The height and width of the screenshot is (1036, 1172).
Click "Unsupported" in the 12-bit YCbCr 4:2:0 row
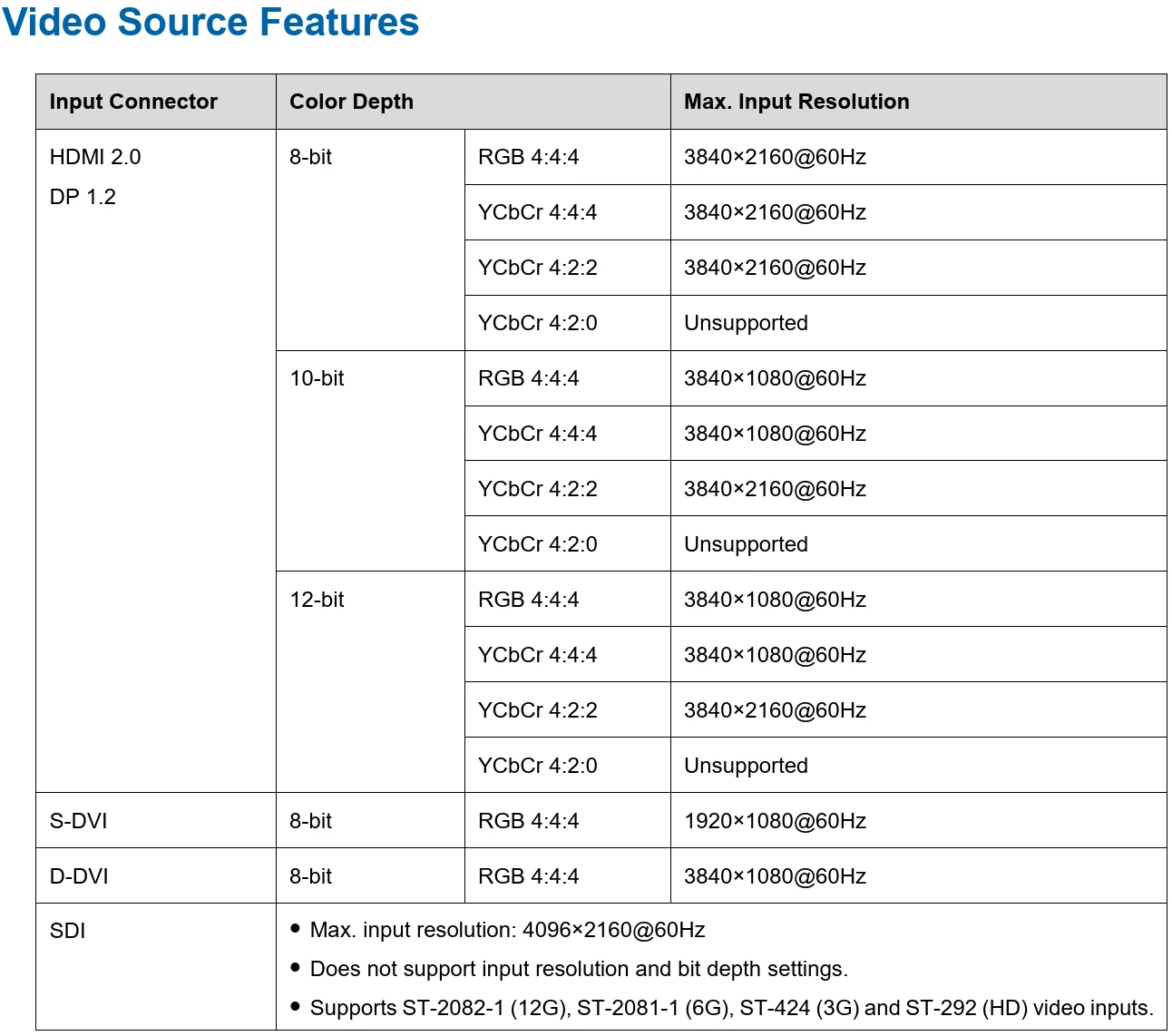(746, 766)
